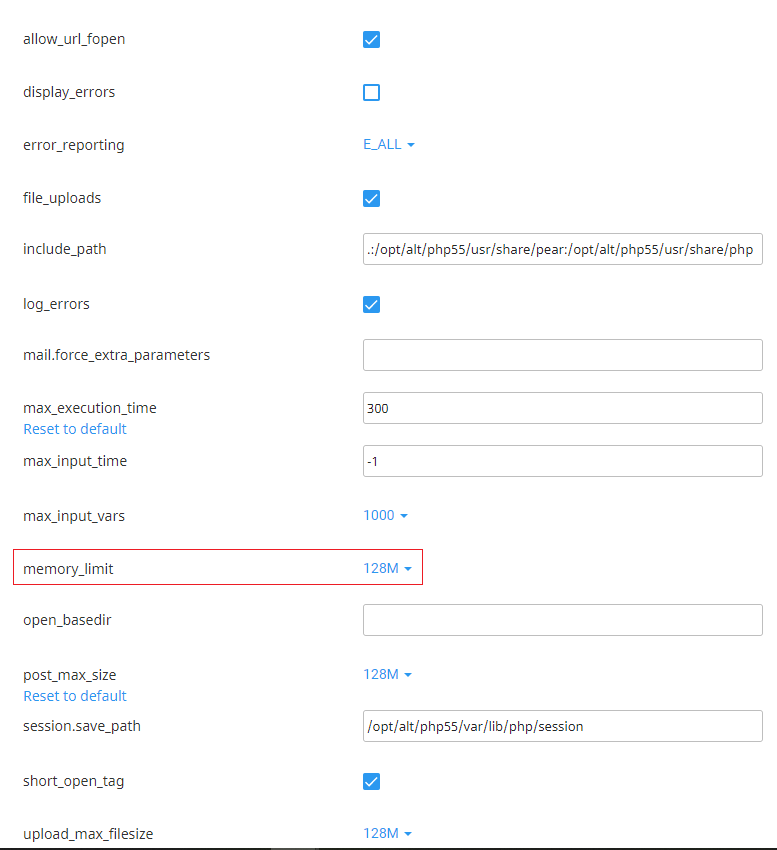Image resolution: width=777 pixels, height=850 pixels.
Task: Click Reset to default under post_max_size
Action: pyautogui.click(x=75, y=696)
